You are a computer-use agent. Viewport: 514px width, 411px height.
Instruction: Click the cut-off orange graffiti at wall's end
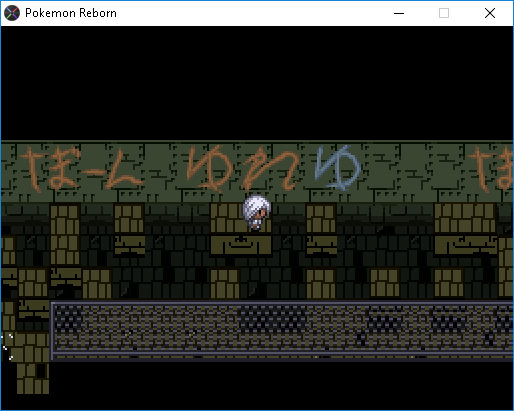[x=491, y=169]
